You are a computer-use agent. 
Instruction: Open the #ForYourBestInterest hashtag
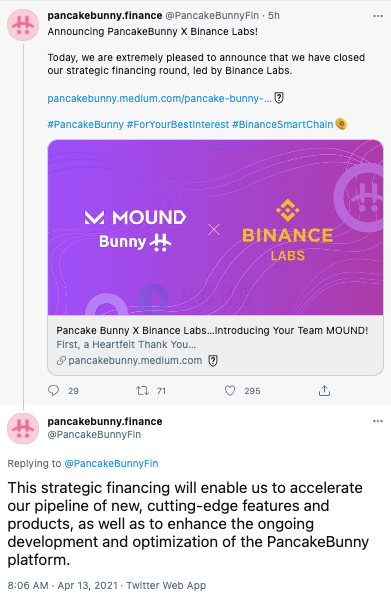pos(178,125)
